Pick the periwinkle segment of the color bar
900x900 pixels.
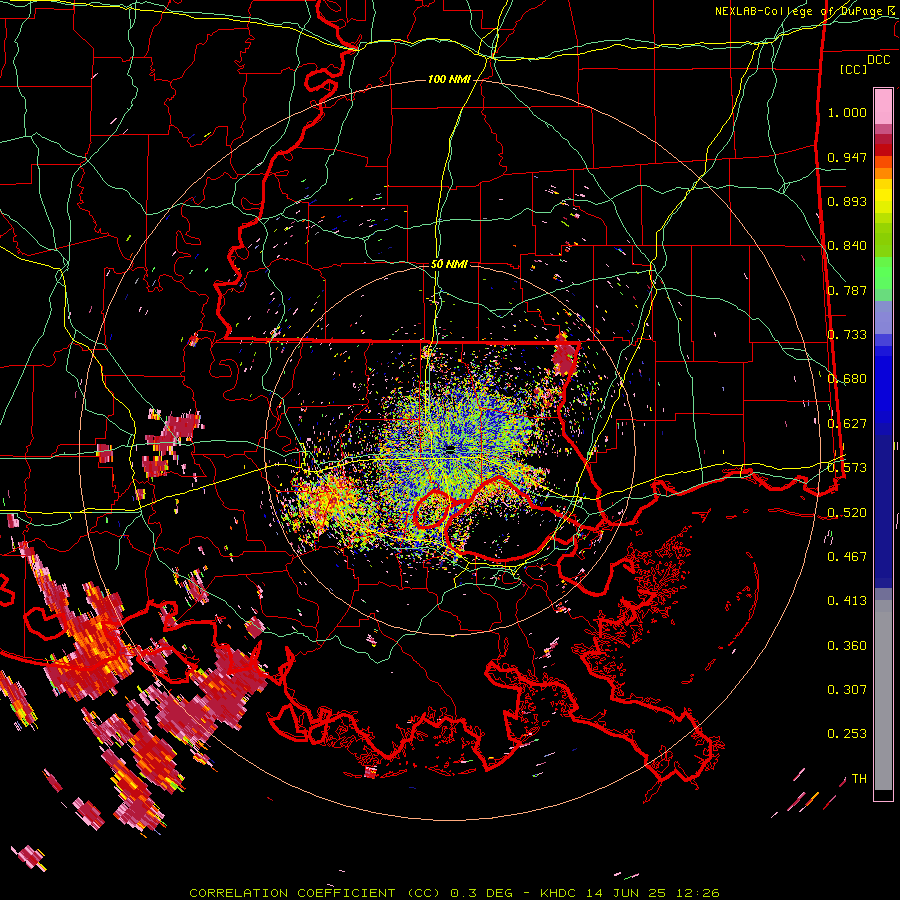883,317
